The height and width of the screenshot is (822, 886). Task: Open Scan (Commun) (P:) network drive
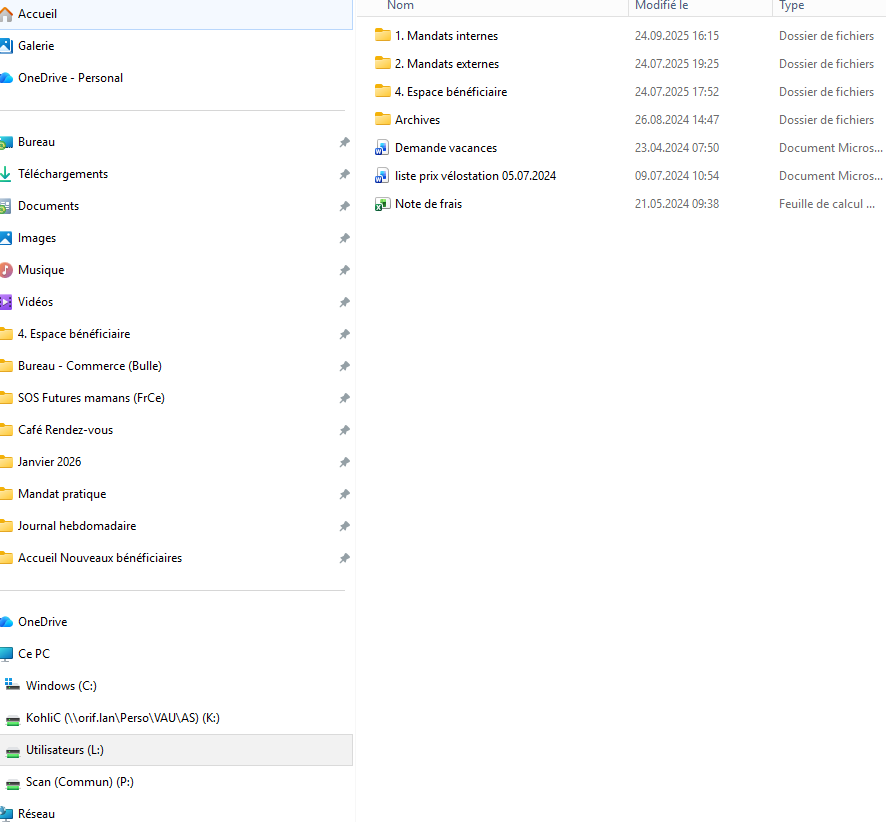tap(79, 782)
